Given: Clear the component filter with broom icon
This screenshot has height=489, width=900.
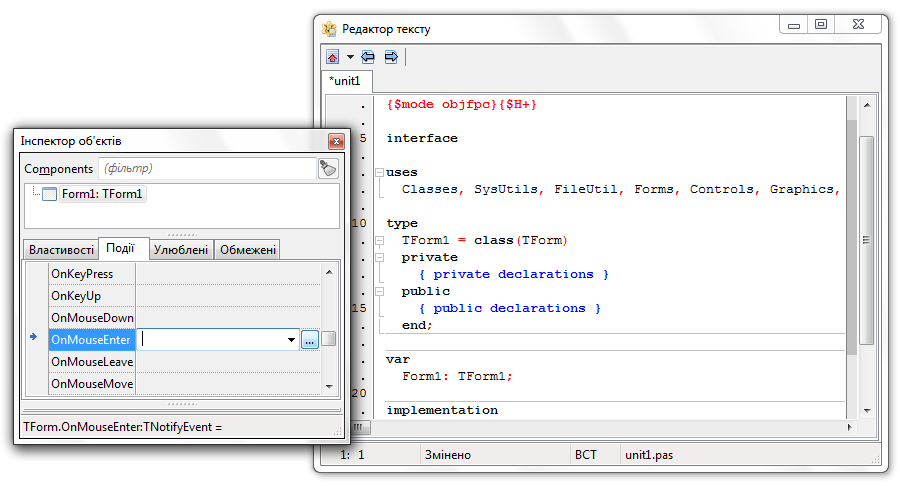Looking at the screenshot, I should tap(328, 169).
